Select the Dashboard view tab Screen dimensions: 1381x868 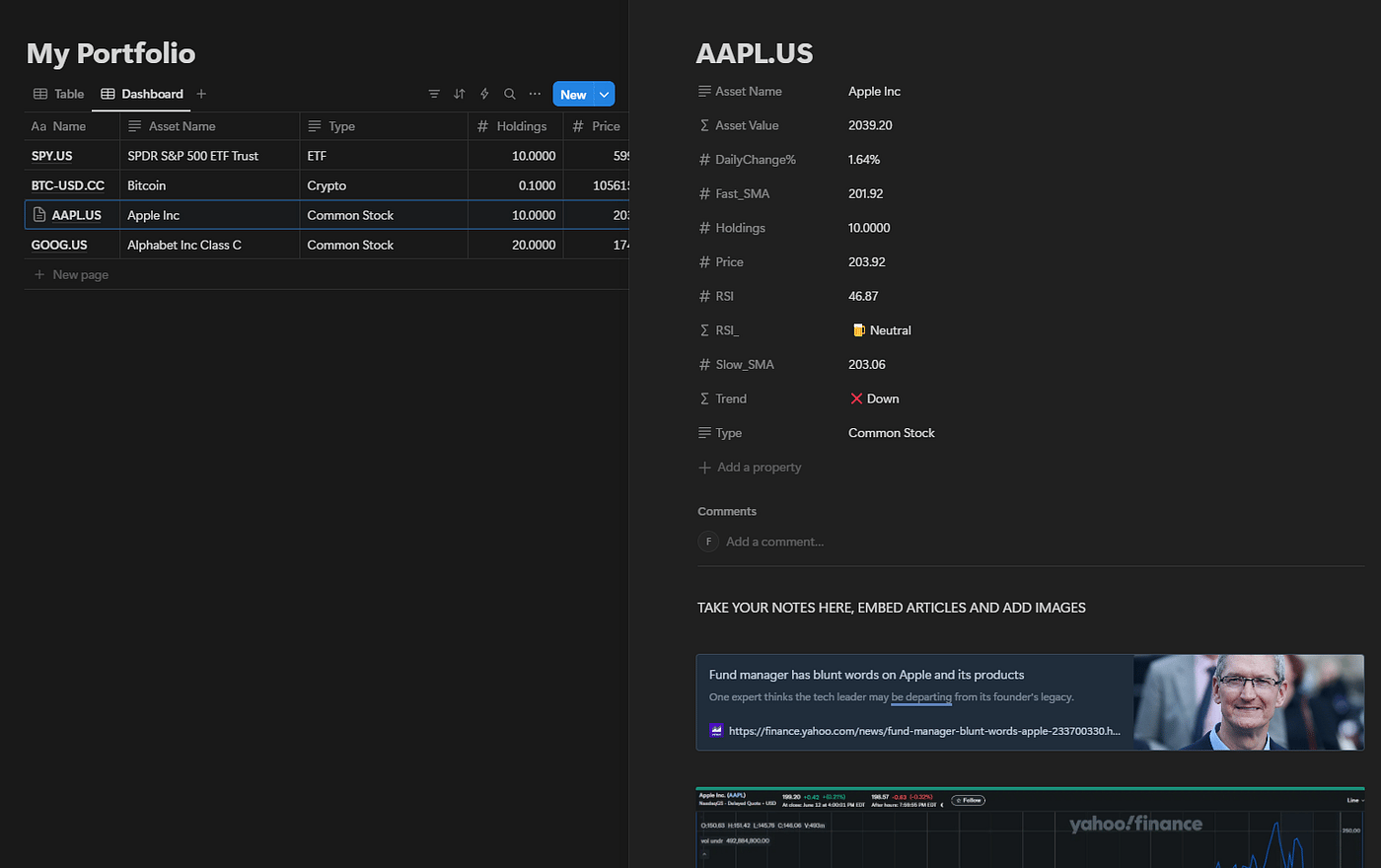click(x=142, y=94)
